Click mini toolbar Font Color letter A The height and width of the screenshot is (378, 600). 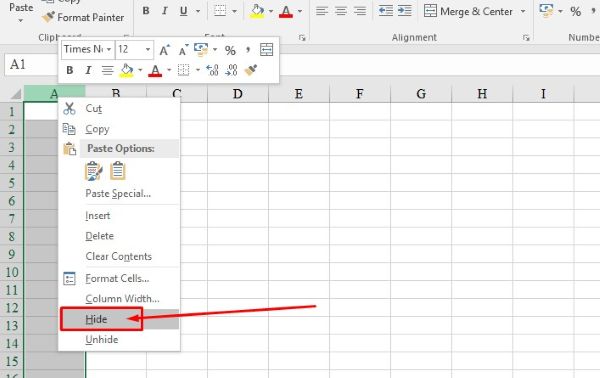[155, 70]
